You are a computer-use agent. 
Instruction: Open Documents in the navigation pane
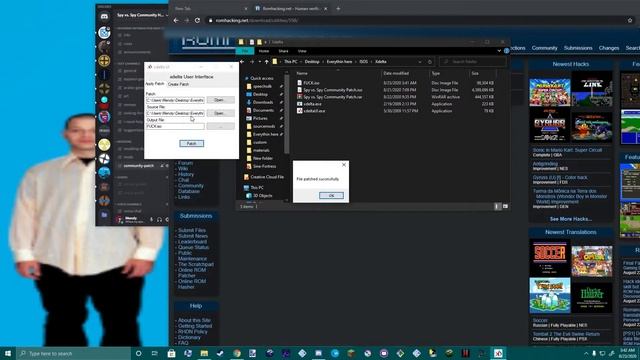263,110
